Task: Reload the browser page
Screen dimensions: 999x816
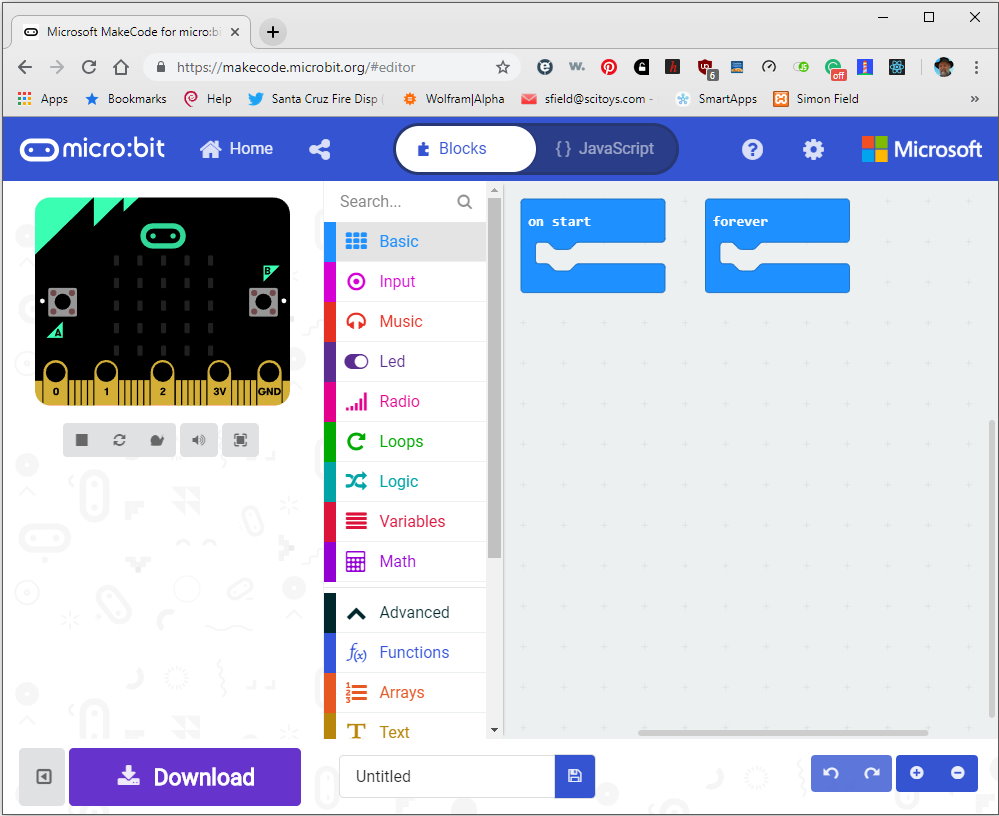Action: pos(89,67)
